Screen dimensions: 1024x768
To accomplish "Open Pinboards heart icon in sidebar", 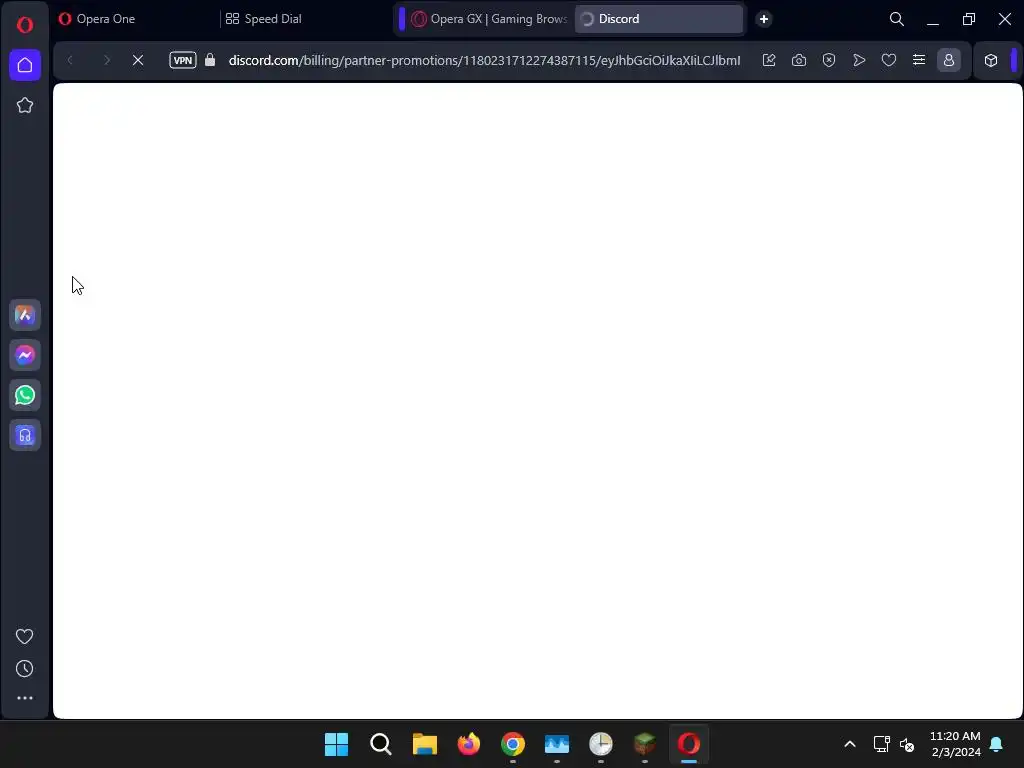I will pyautogui.click(x=25, y=636).
